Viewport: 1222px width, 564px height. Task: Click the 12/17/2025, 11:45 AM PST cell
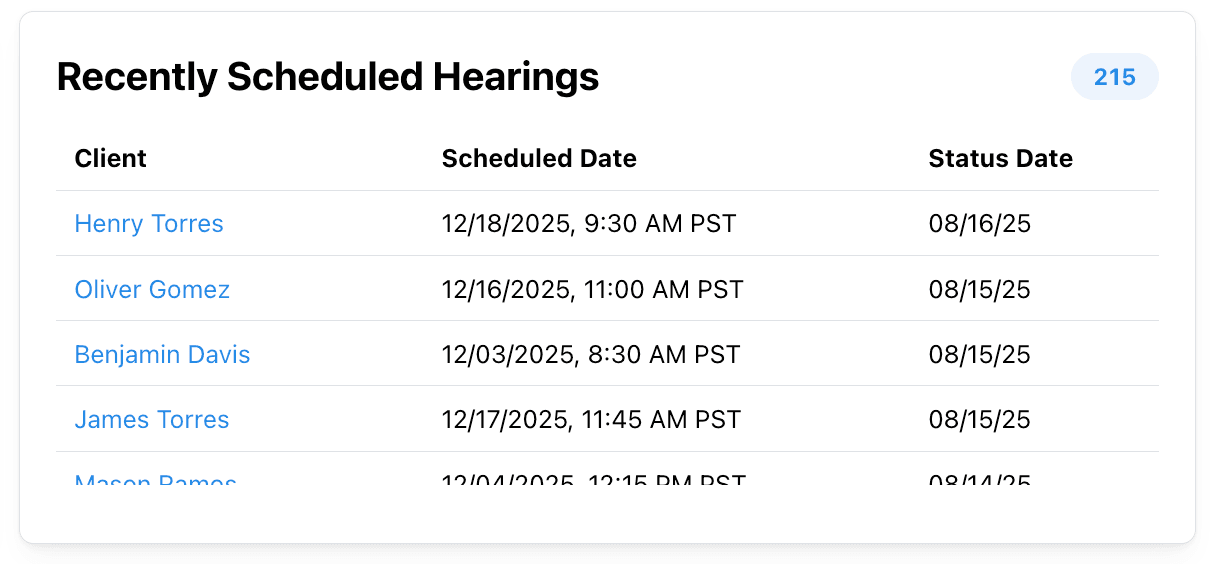click(x=591, y=419)
